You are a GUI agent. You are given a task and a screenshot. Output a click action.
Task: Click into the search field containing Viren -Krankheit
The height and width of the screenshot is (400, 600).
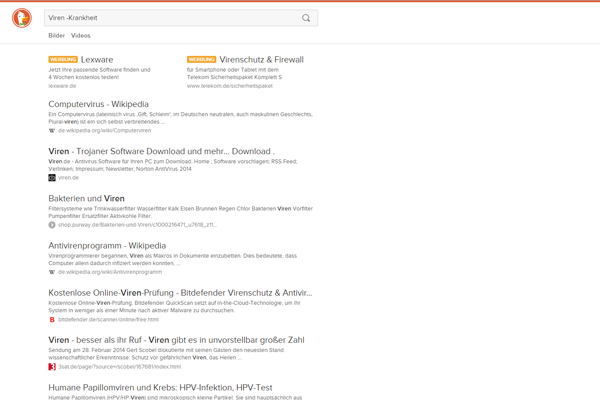coord(170,18)
